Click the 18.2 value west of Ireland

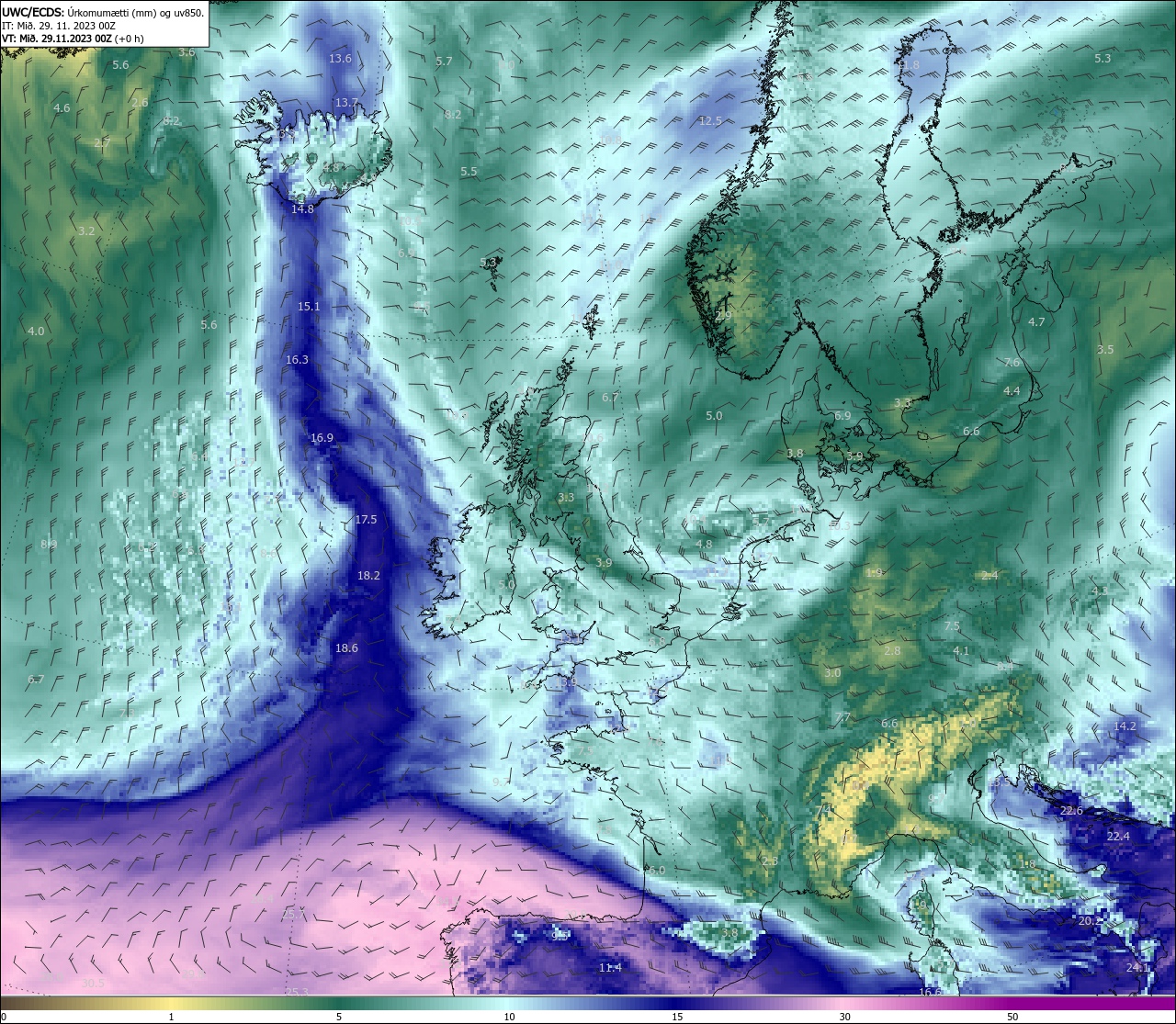368,576
